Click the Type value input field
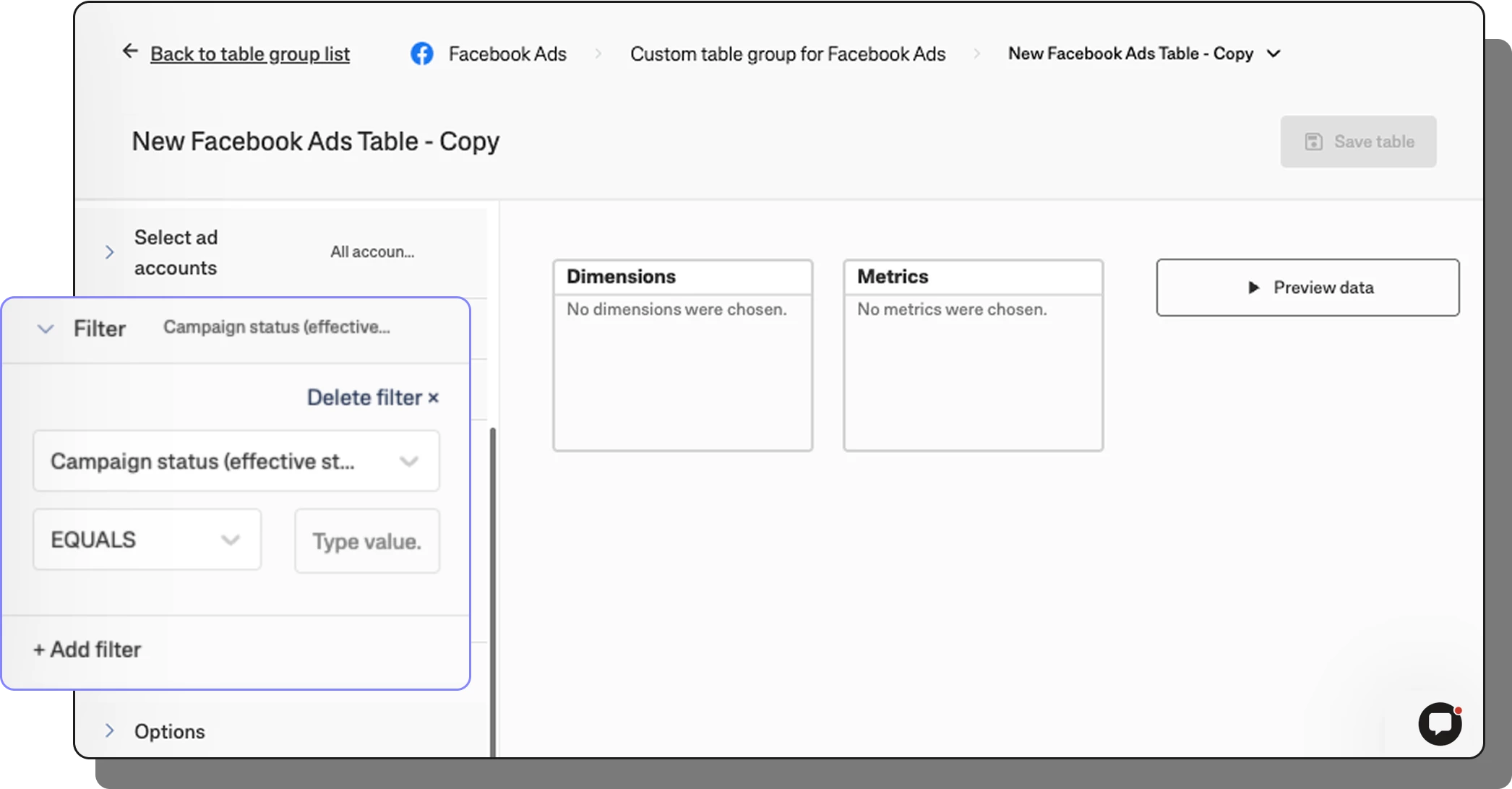Viewport: 1512px width, 789px height. tap(367, 541)
